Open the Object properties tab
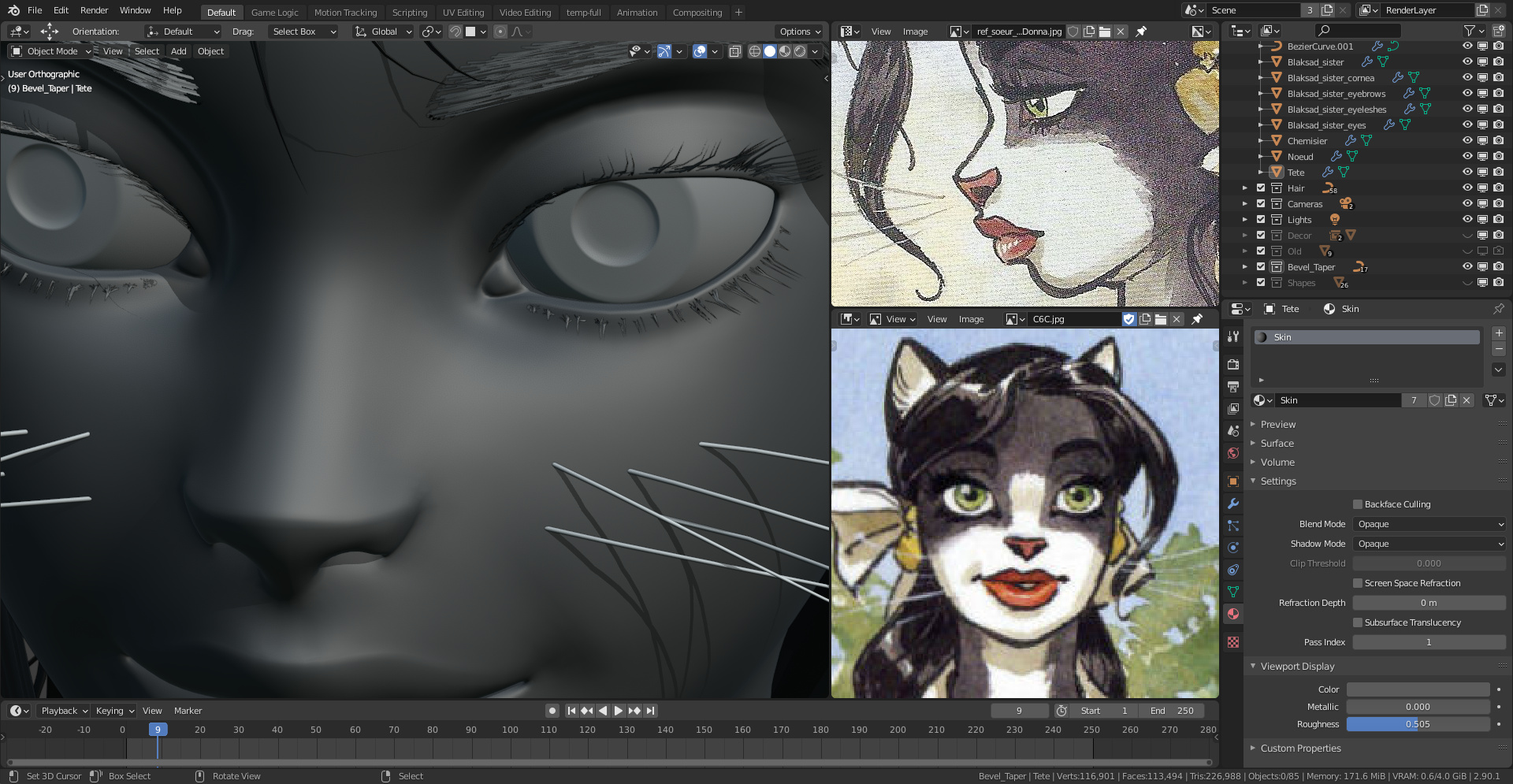1513x784 pixels. (1233, 481)
